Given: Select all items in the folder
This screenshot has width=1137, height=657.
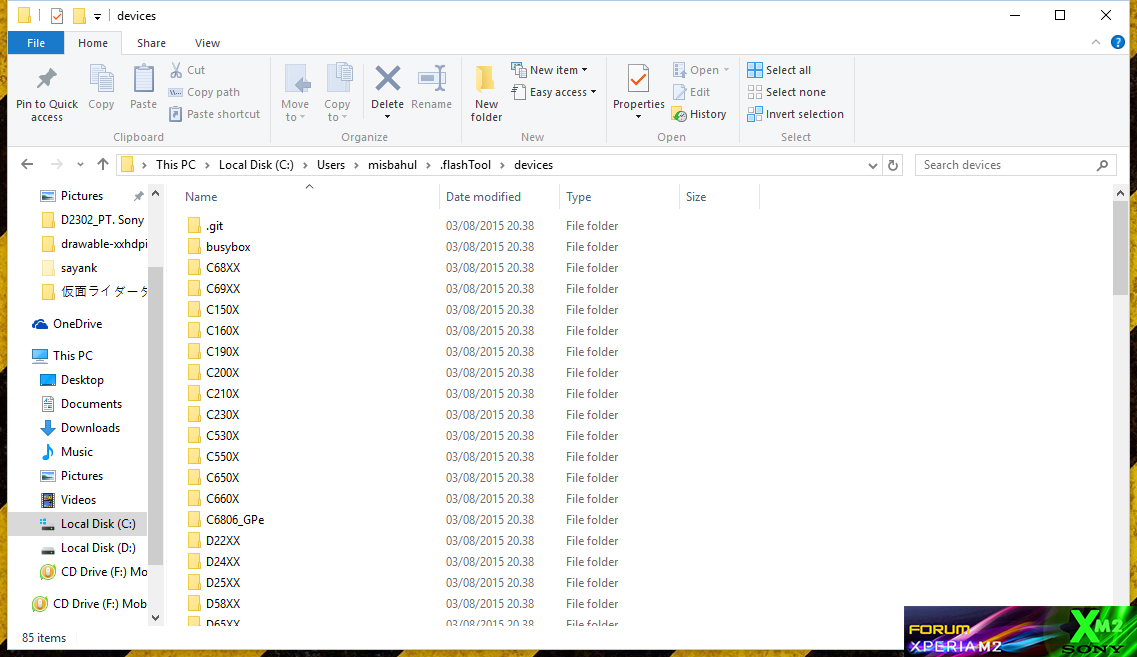Looking at the screenshot, I should pos(786,70).
